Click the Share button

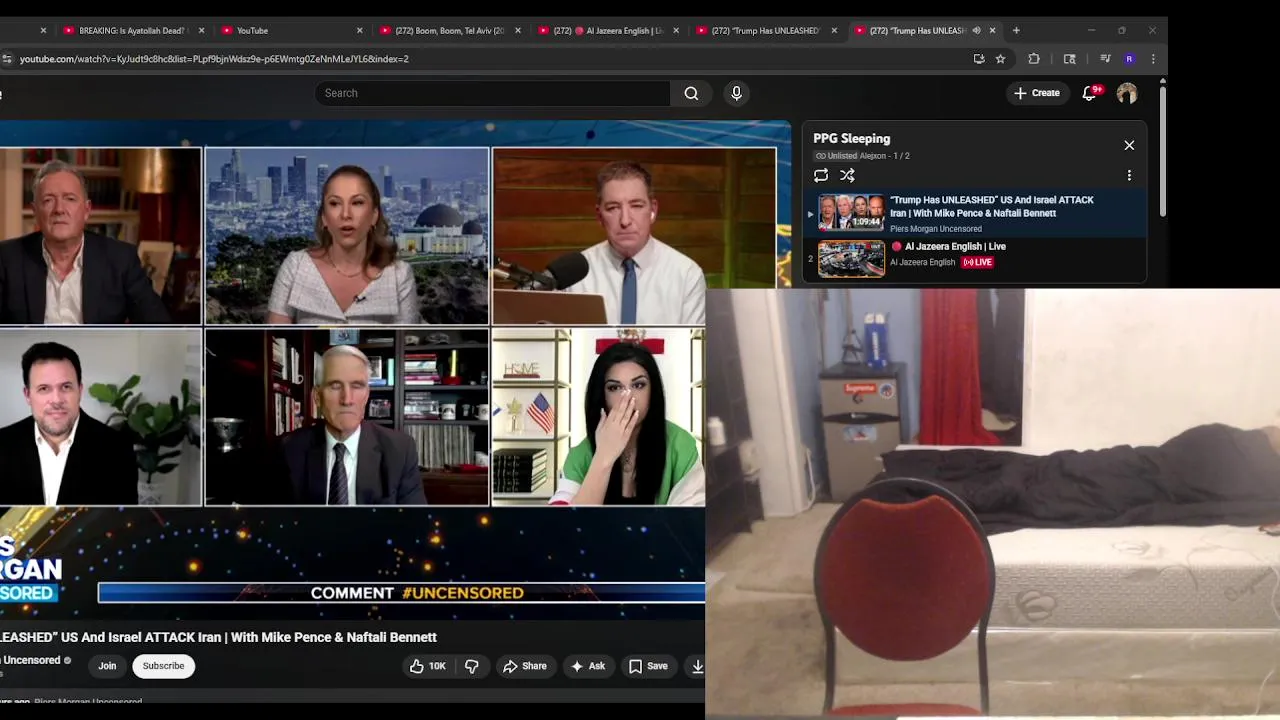click(525, 666)
